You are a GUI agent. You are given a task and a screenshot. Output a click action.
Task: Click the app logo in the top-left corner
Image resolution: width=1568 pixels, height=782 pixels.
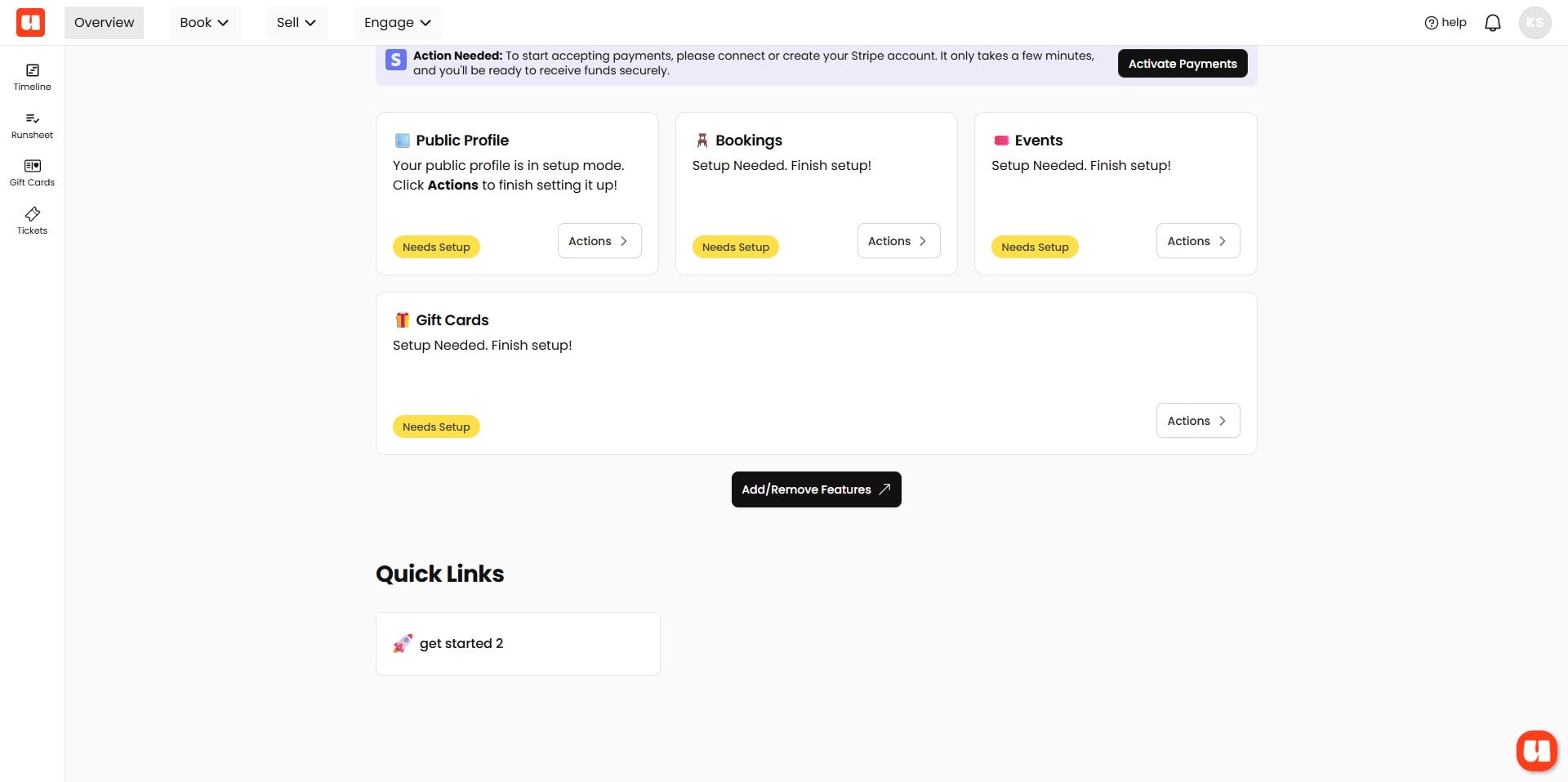(30, 22)
